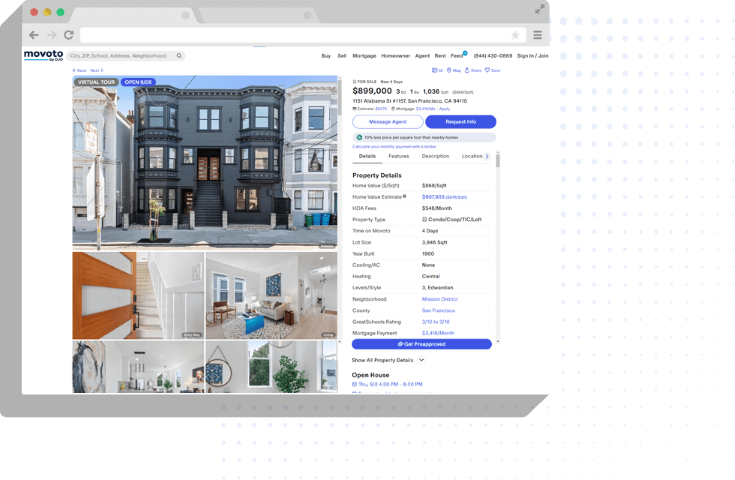Click the Movoto logo
Screen dimensions: 735x480
coord(44,55)
